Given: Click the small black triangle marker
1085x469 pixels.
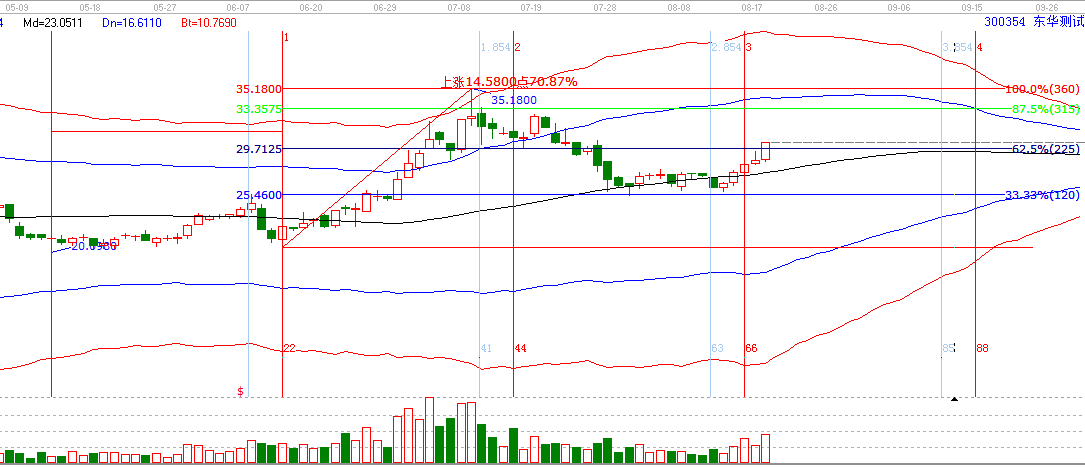Looking at the screenshot, I should coord(954,399).
